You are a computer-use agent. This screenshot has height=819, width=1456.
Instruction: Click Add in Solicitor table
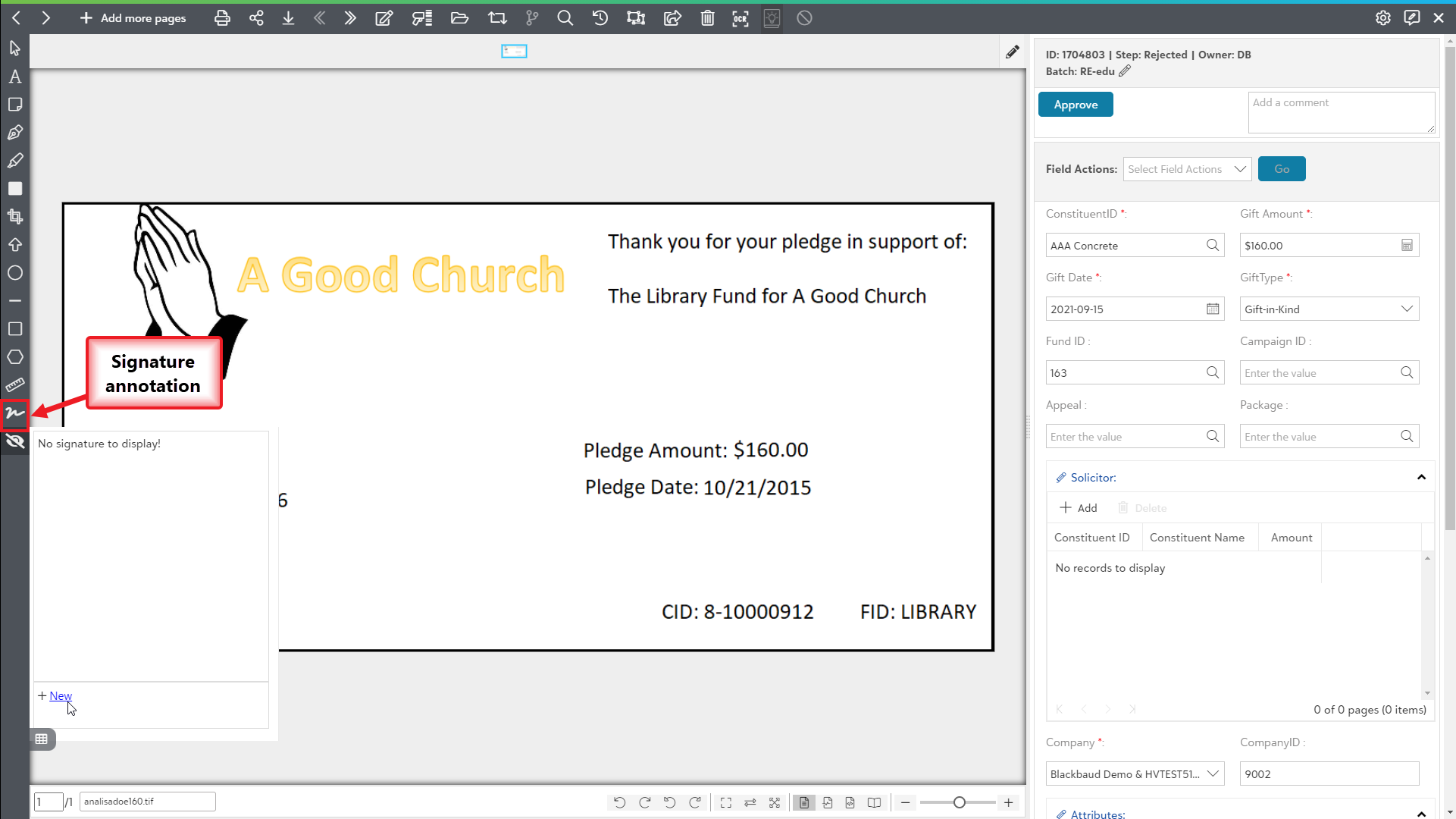click(x=1078, y=508)
